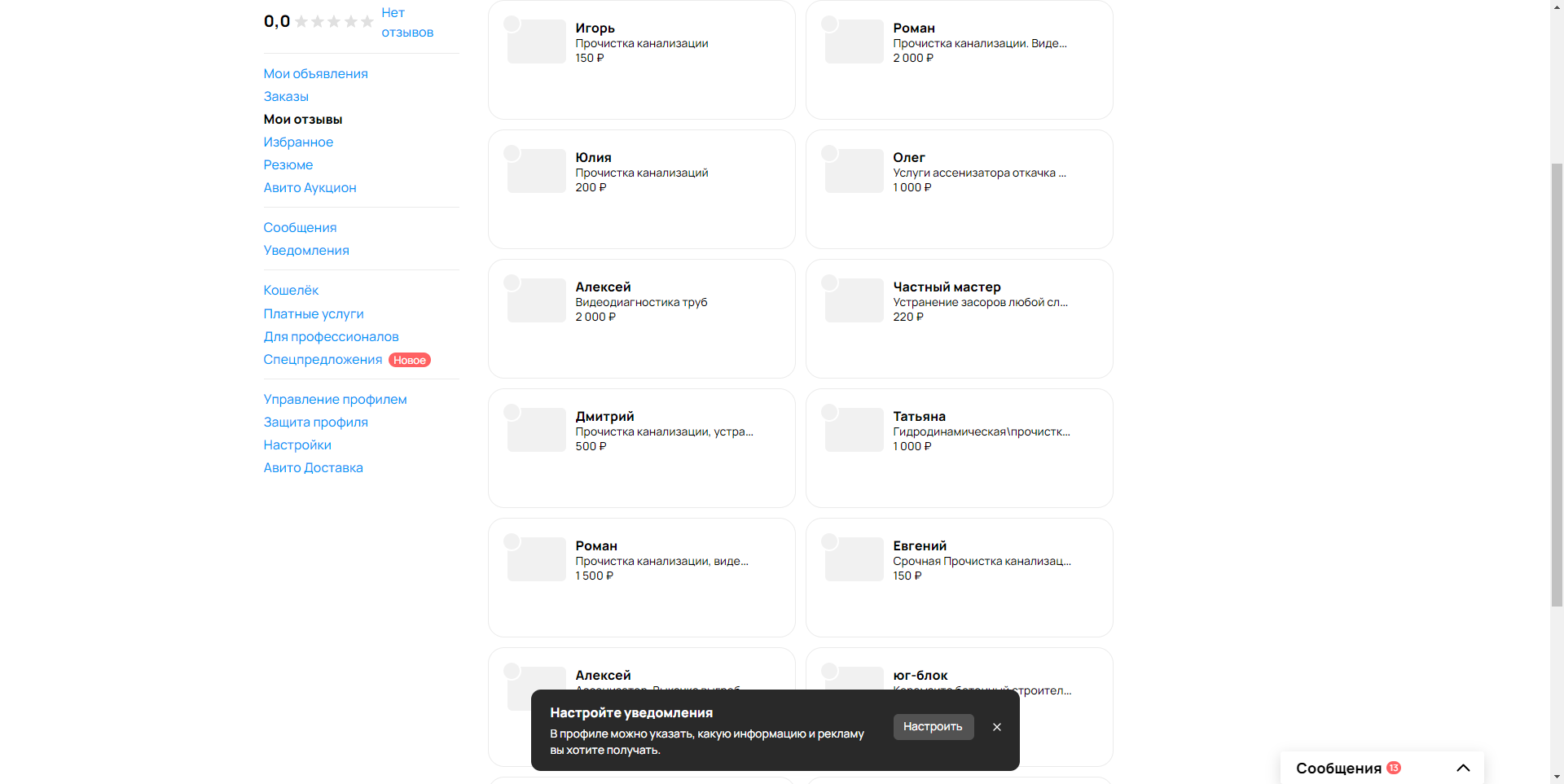1564x784 pixels.
Task: Open Алексей's Видеодиагностика труб thumbnail
Action: pos(537,300)
